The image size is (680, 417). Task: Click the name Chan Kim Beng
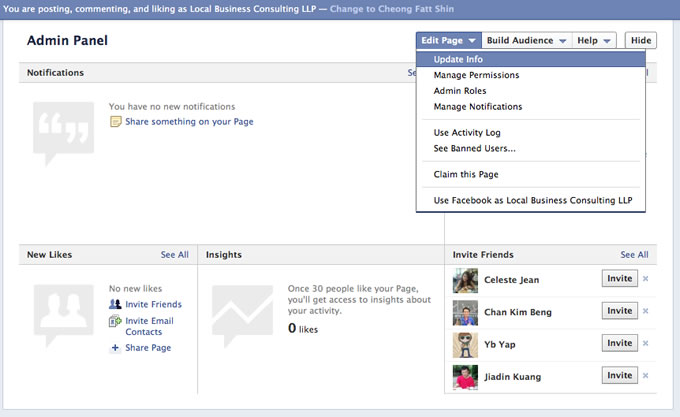(x=518, y=312)
